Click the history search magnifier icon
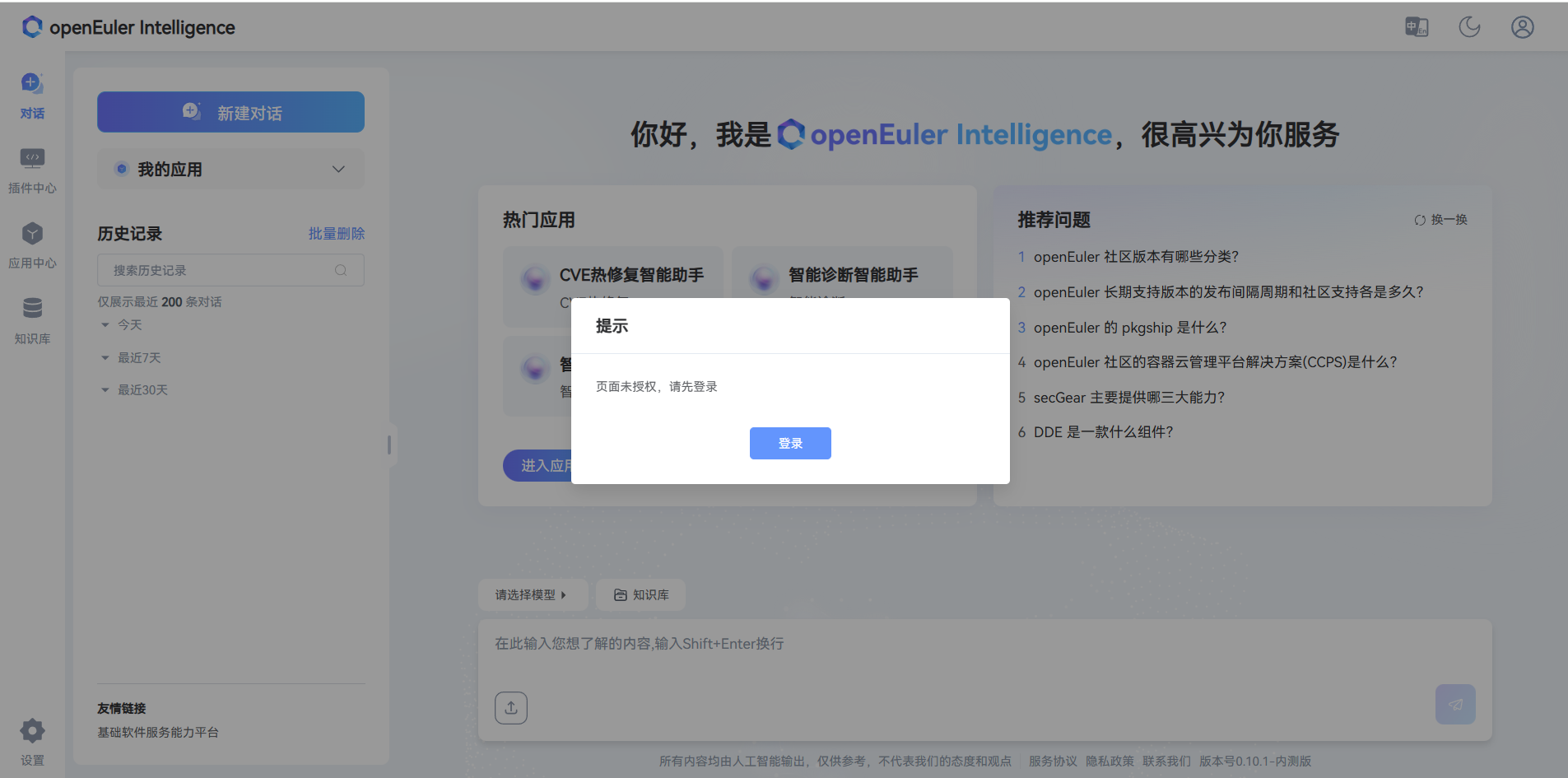 click(341, 270)
